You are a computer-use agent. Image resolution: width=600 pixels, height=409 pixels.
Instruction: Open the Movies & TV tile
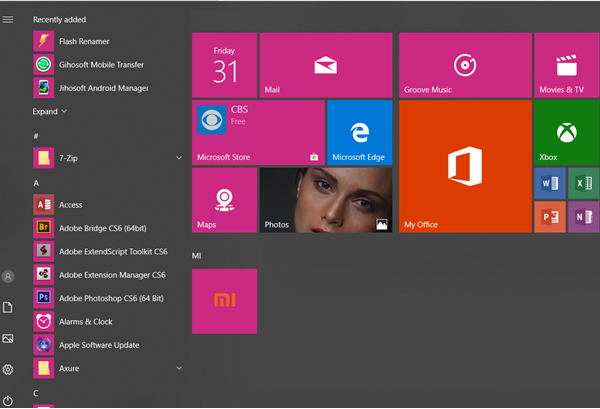567,65
